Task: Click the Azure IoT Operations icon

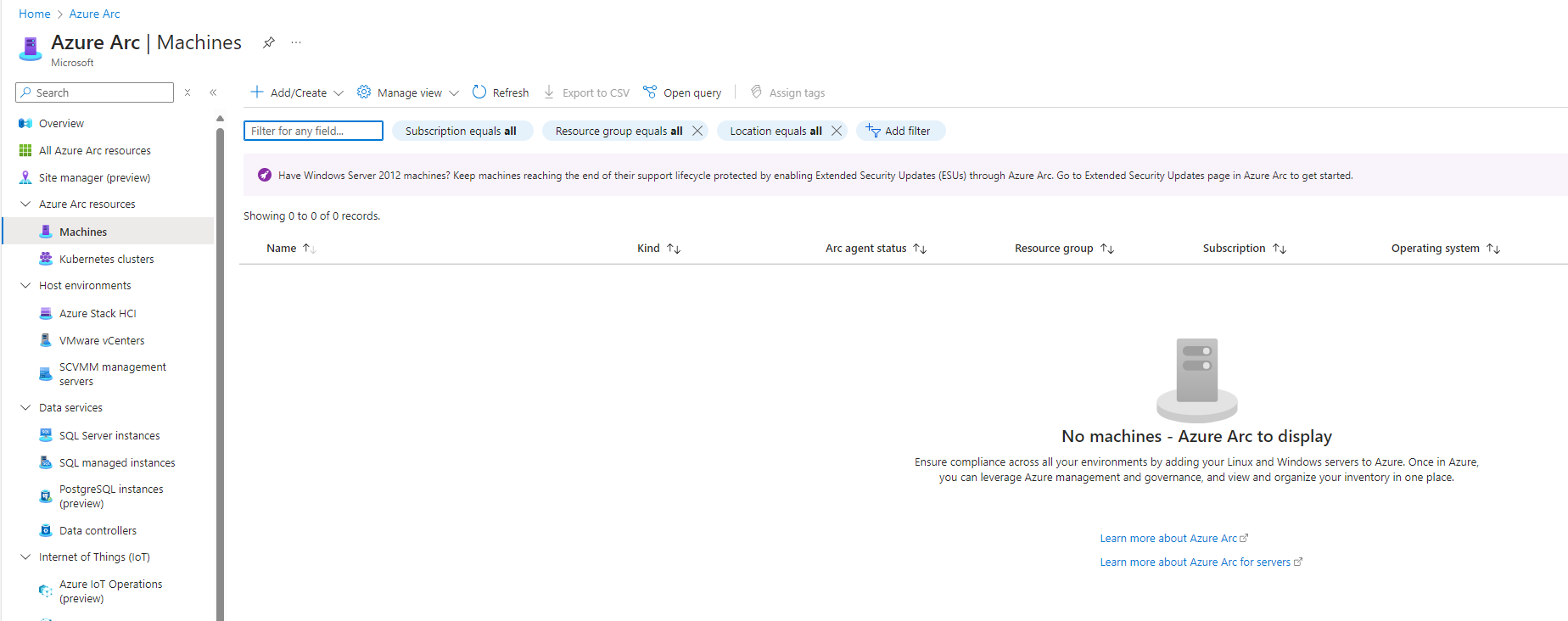Action: click(46, 590)
